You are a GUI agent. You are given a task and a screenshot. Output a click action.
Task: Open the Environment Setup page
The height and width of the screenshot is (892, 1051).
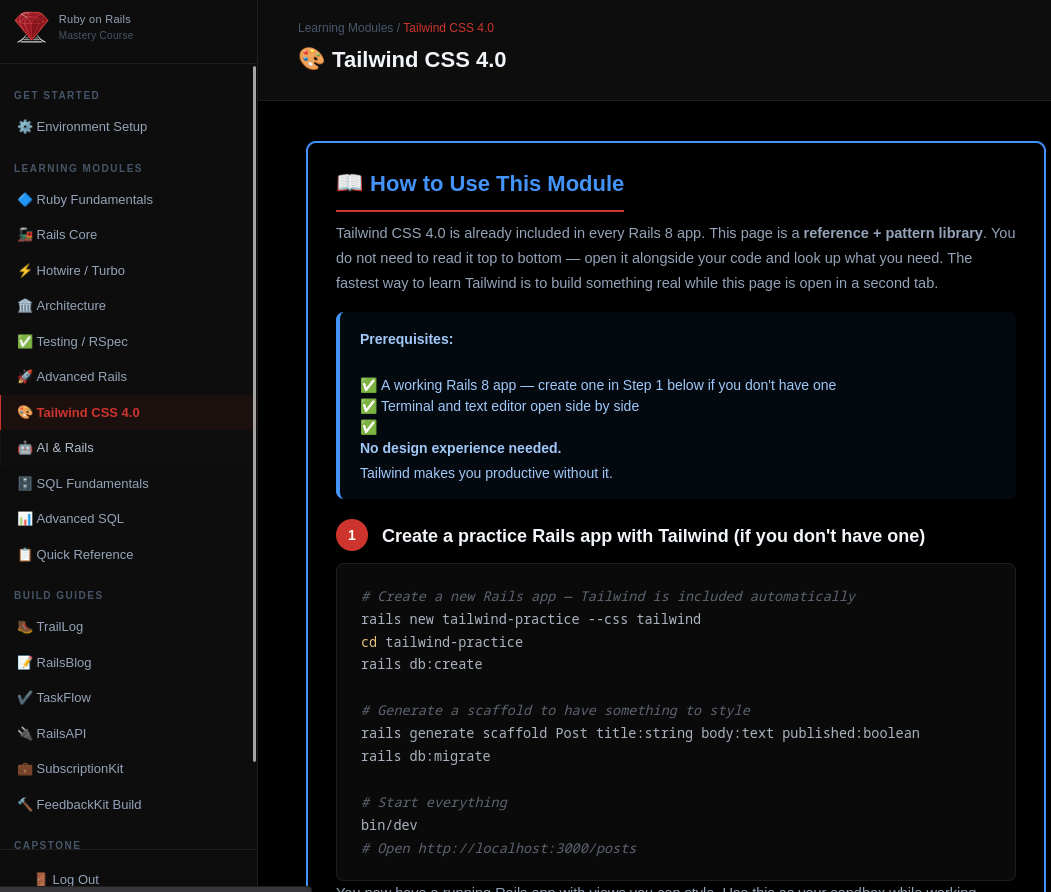click(x=127, y=127)
